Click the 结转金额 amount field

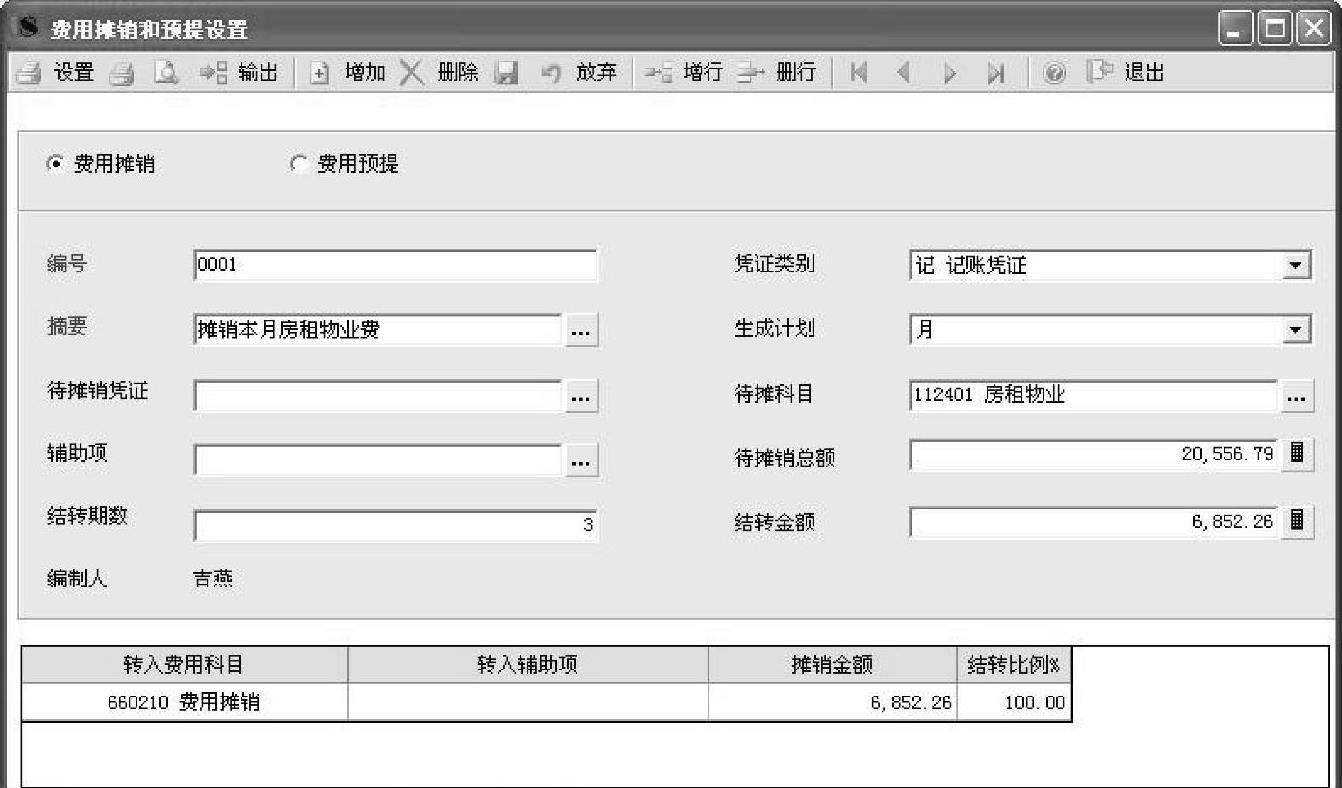pyautogui.click(x=1094, y=522)
